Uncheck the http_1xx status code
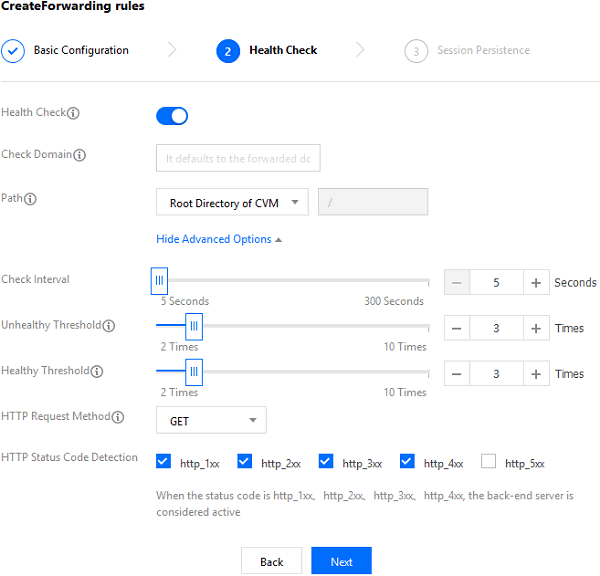Screen dimensions: 600x576 pos(164,462)
